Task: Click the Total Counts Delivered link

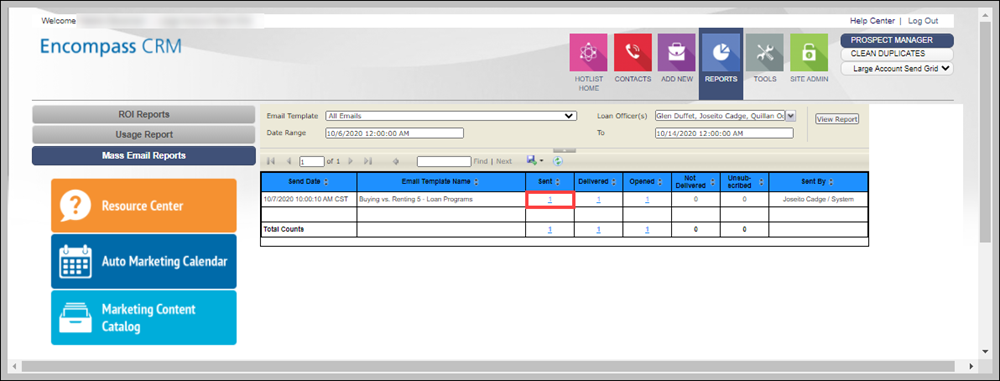Action: coord(598,229)
